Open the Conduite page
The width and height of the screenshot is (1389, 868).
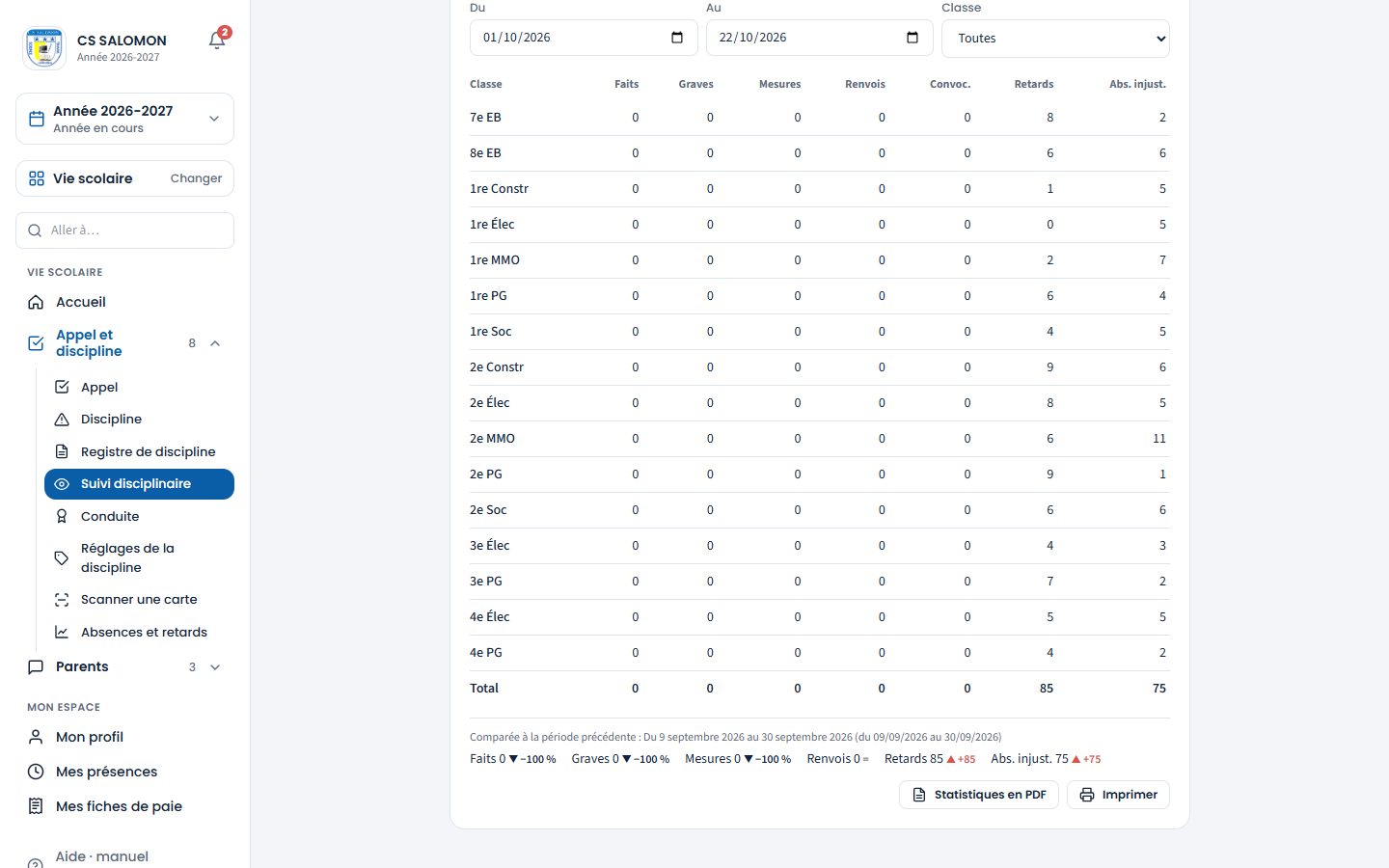click(x=139, y=516)
